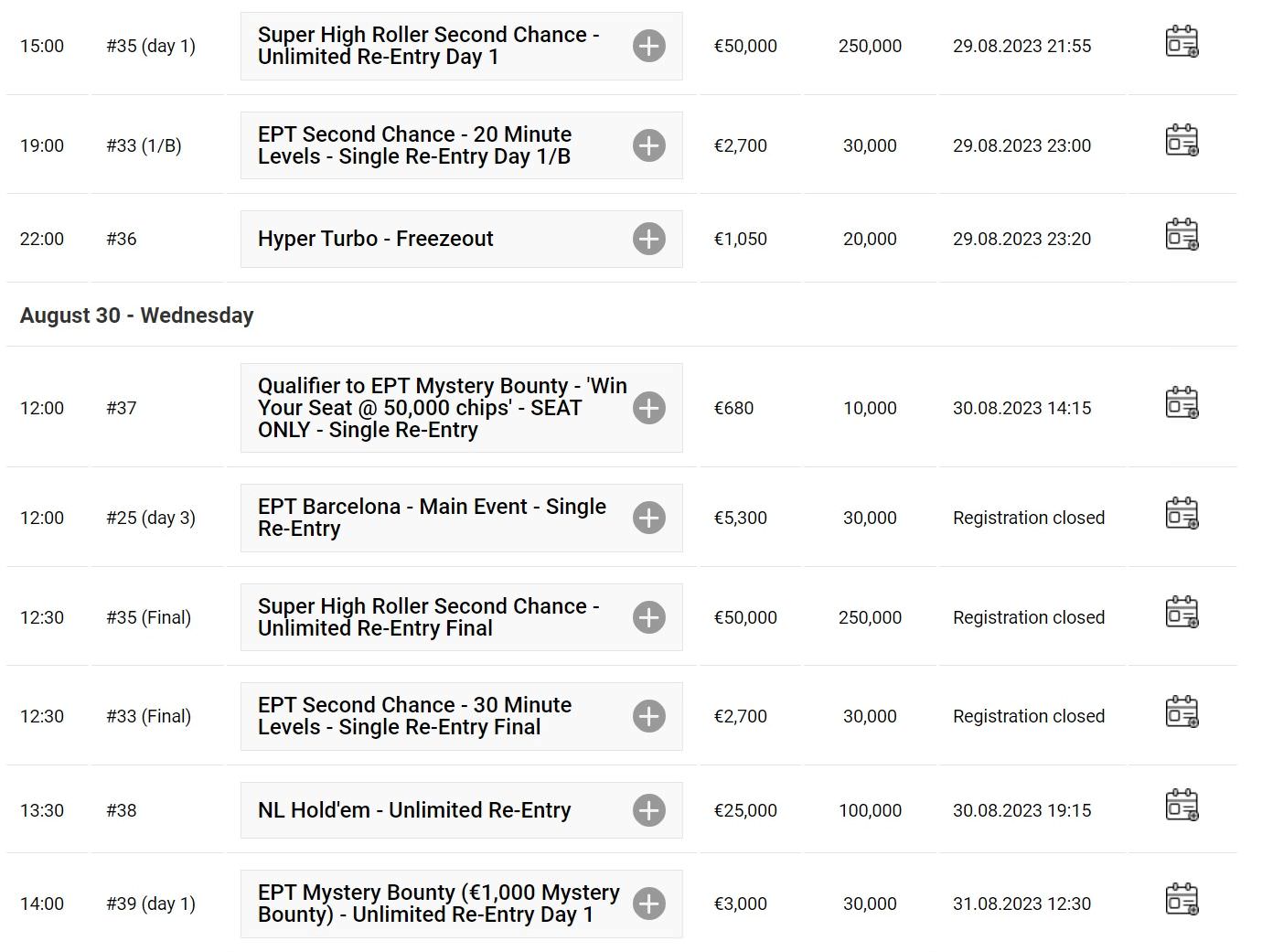Add event #37 Mystery Bounty qualifier to calendar
Image resolution: width=1262 pixels, height=952 pixels.
click(x=1182, y=403)
